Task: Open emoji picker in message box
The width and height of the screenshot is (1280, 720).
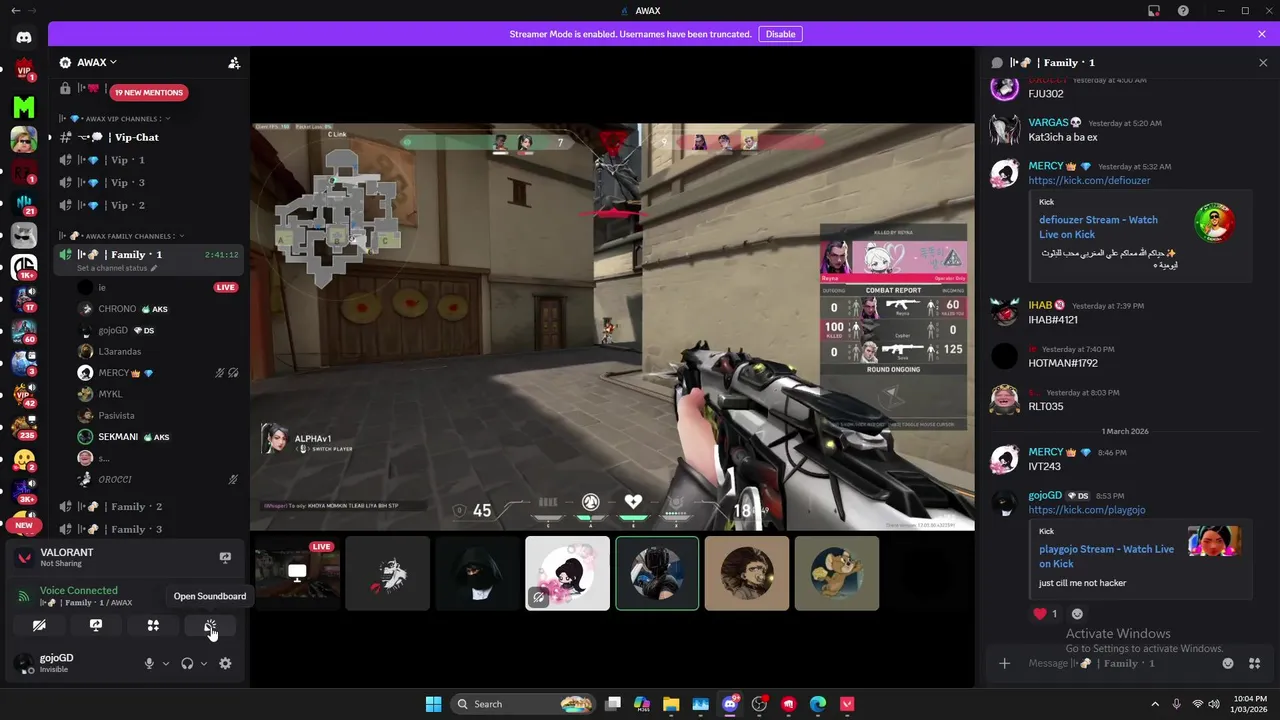Action: (1228, 663)
